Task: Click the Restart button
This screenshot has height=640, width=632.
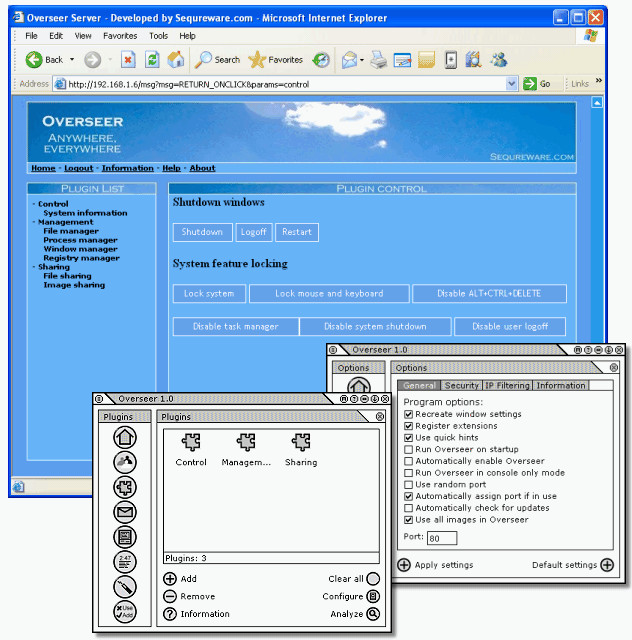Action: (x=297, y=232)
